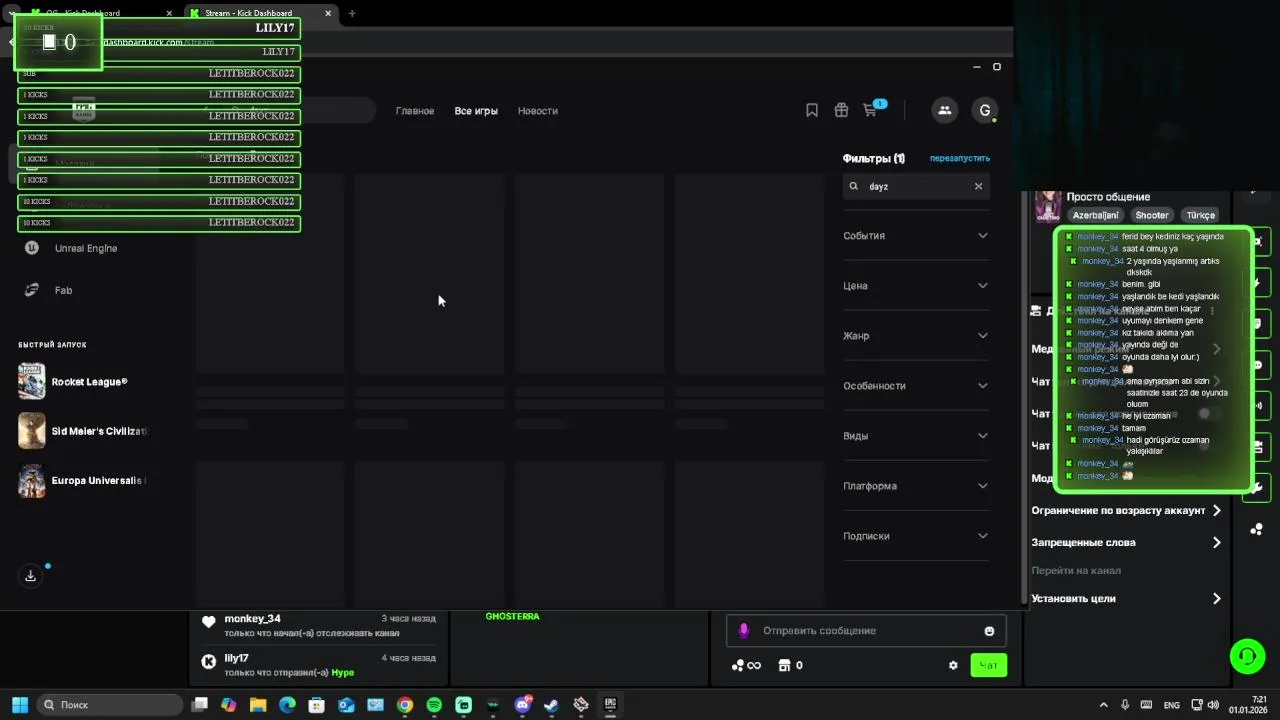Open Microsoft Store from the taskbar
The image size is (1280, 720).
(x=317, y=705)
